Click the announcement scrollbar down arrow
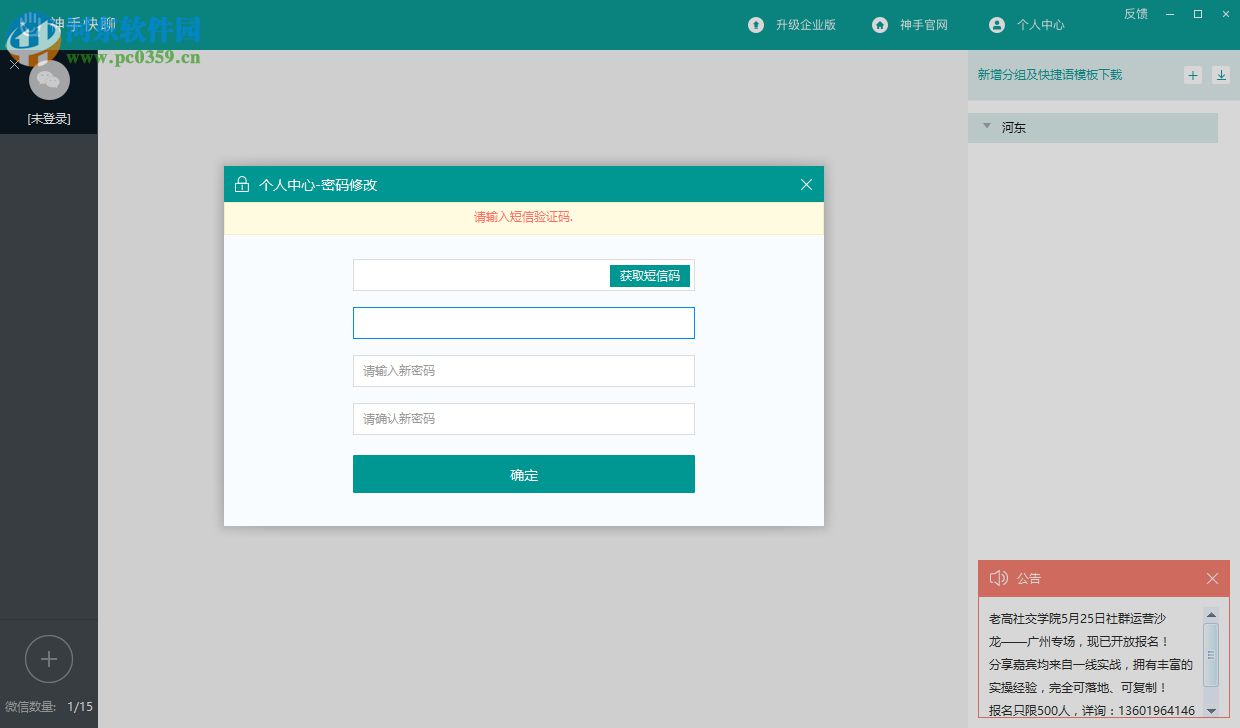1240x728 pixels. coord(1211,710)
